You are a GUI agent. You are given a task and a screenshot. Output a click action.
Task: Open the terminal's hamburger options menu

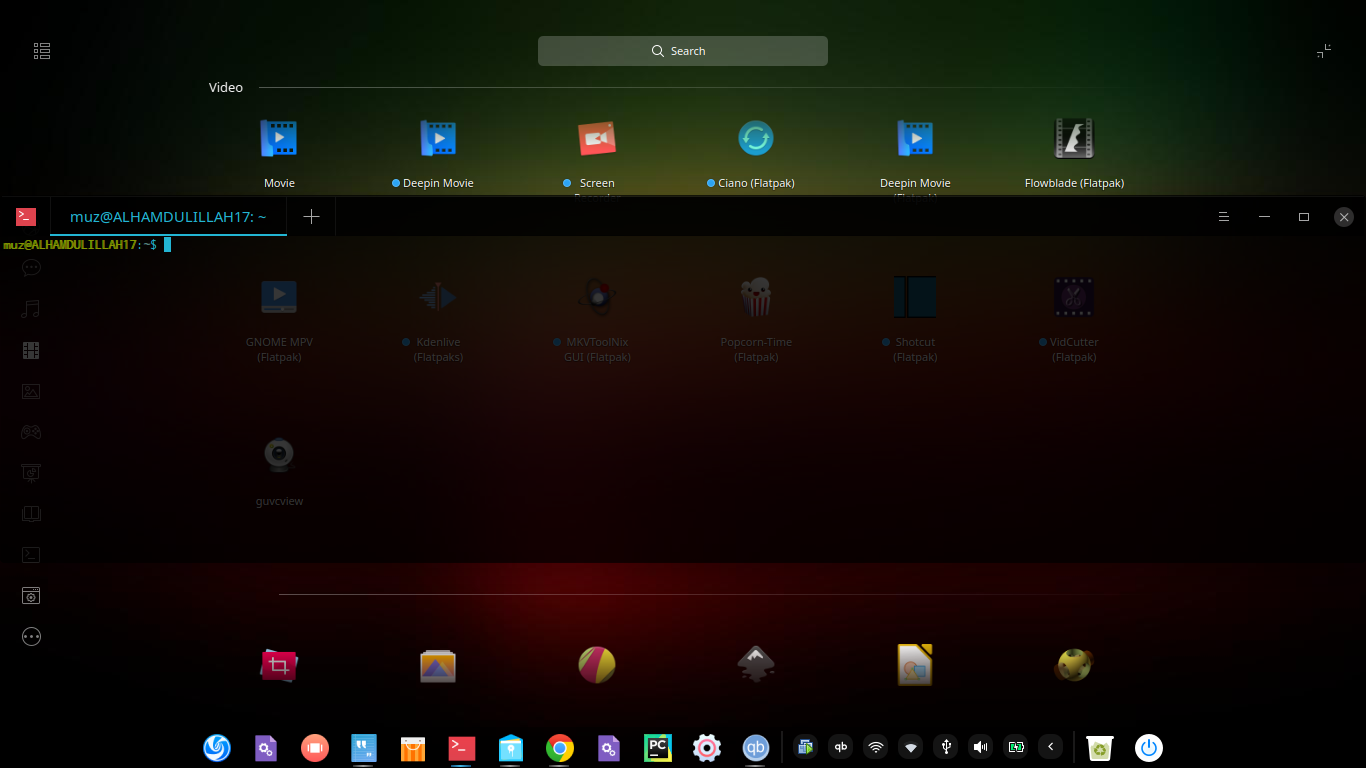1223,216
